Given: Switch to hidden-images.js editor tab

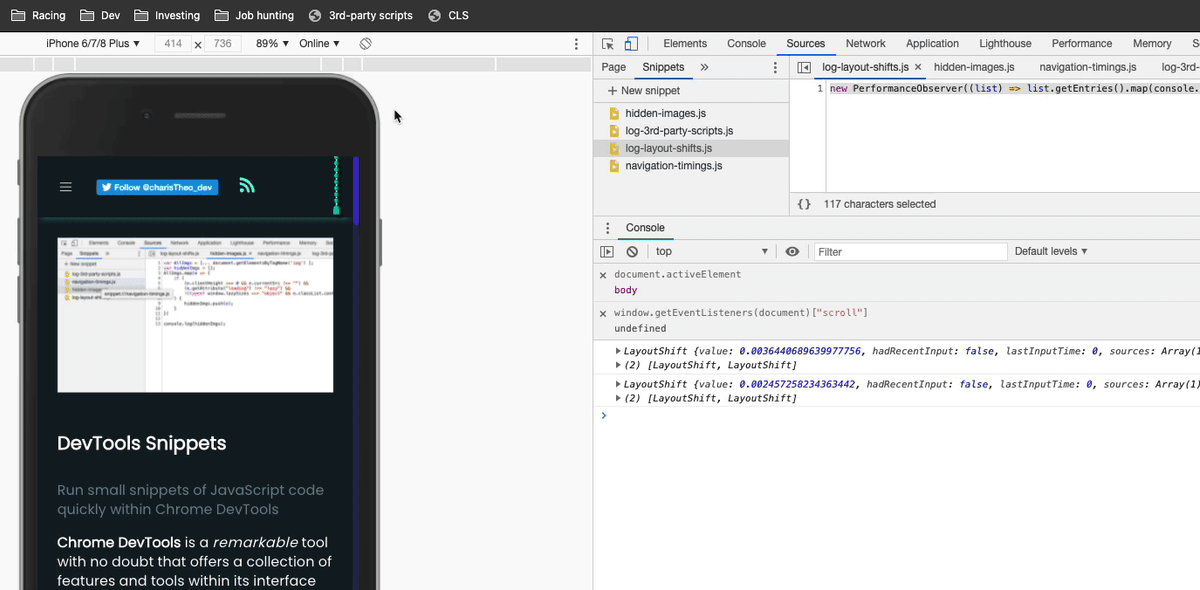Looking at the screenshot, I should coord(974,67).
